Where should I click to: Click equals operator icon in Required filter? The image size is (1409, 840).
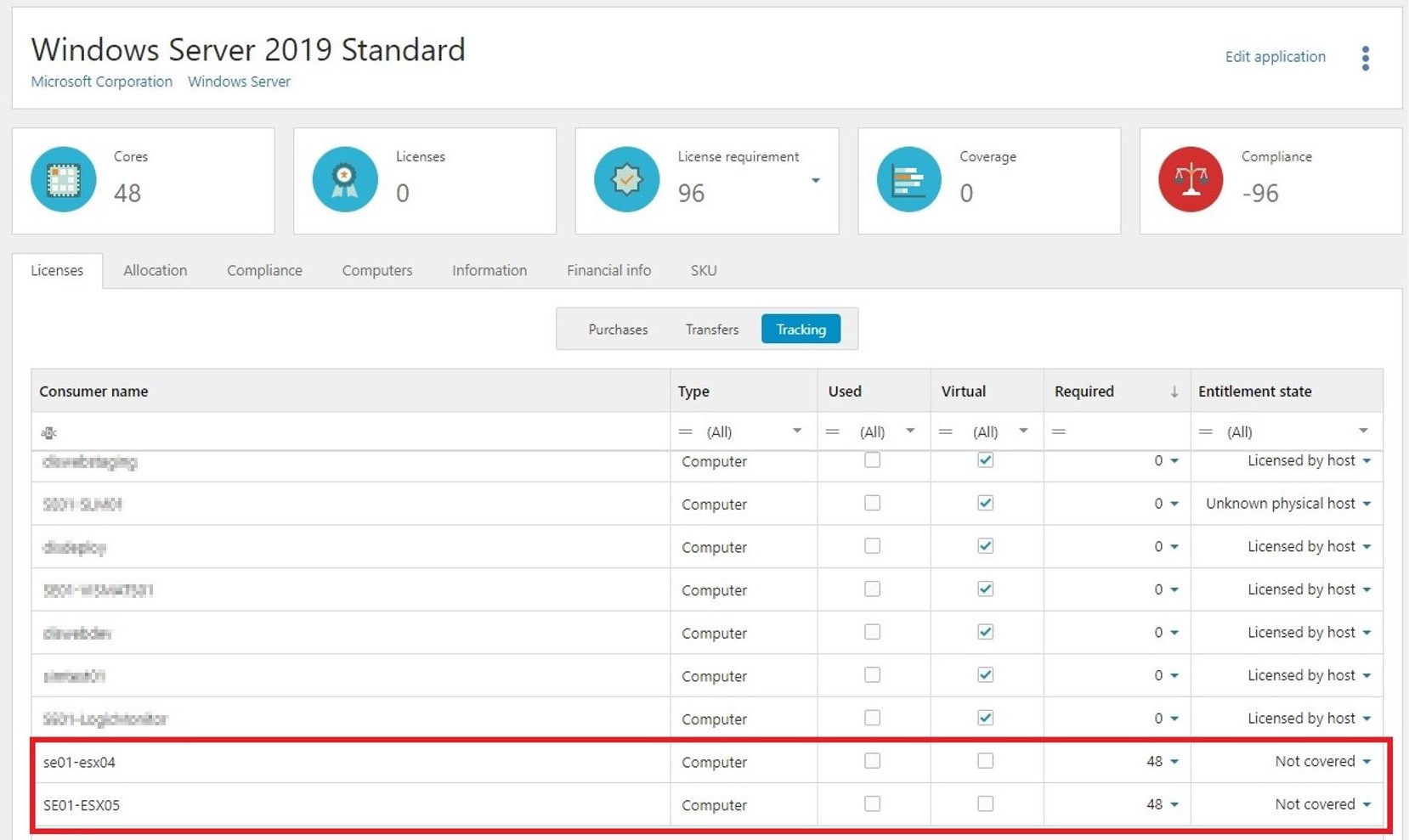click(1058, 431)
